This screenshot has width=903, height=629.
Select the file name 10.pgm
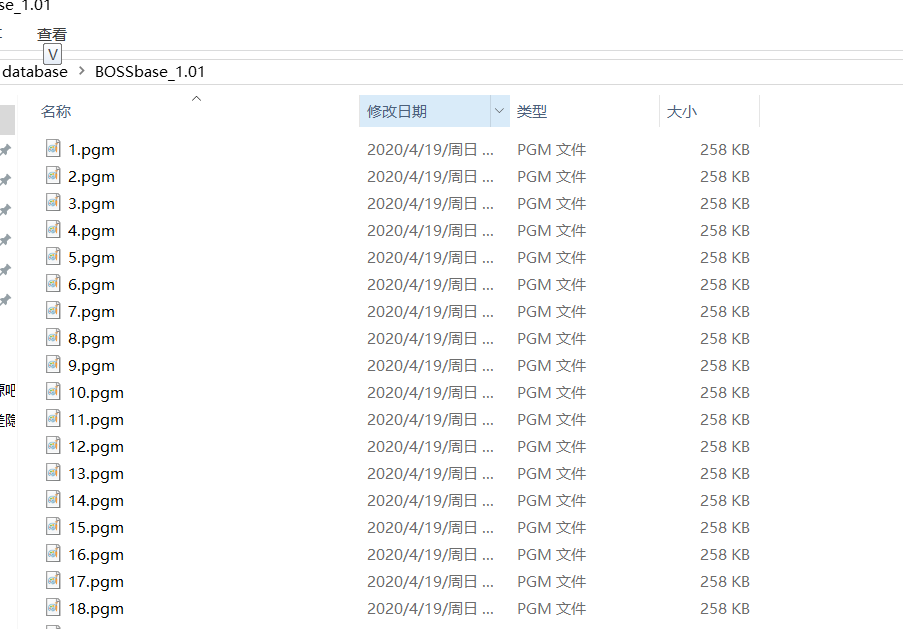click(x=96, y=393)
